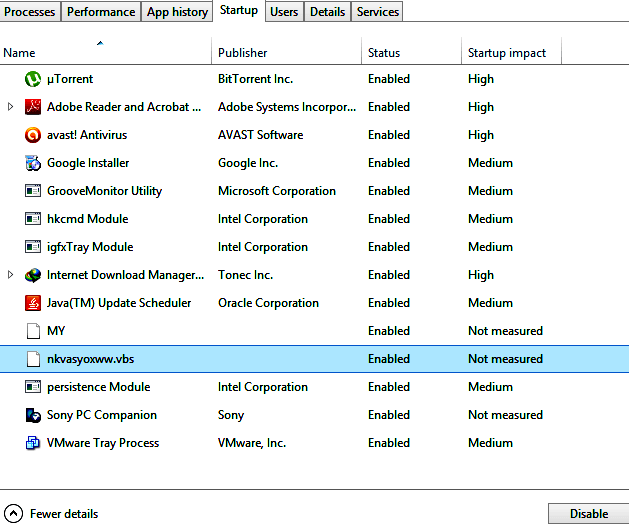
Task: Click the blank file icon for MY
Action: pos(33,331)
